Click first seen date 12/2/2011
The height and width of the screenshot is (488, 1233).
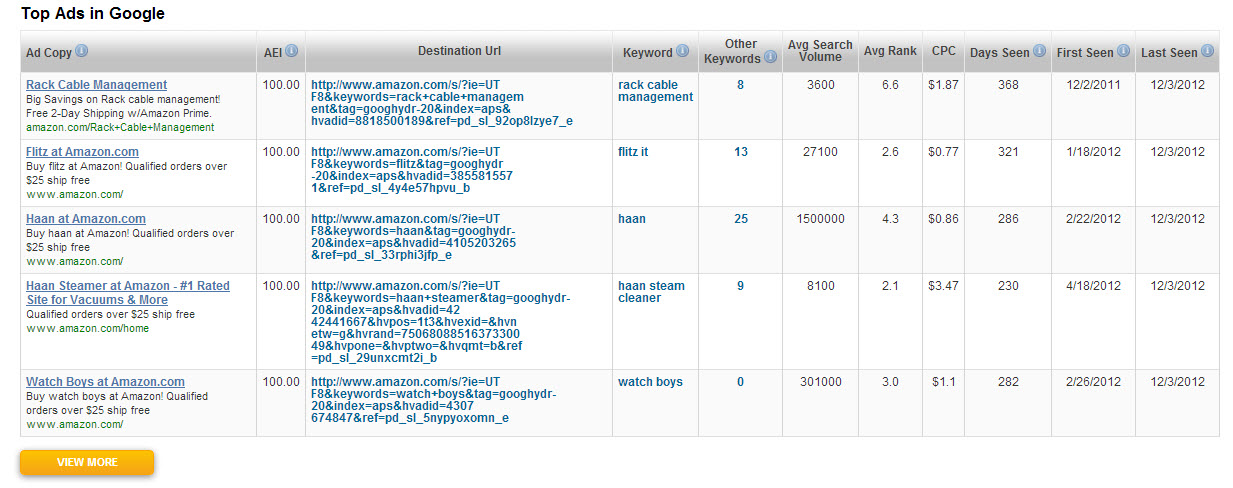1093,85
